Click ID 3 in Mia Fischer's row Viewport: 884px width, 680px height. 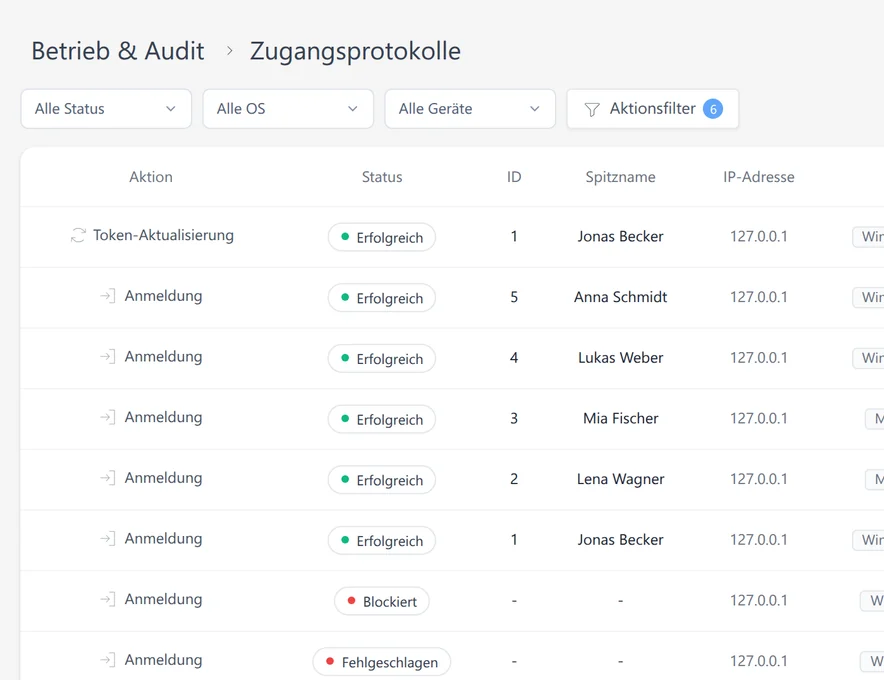514,418
